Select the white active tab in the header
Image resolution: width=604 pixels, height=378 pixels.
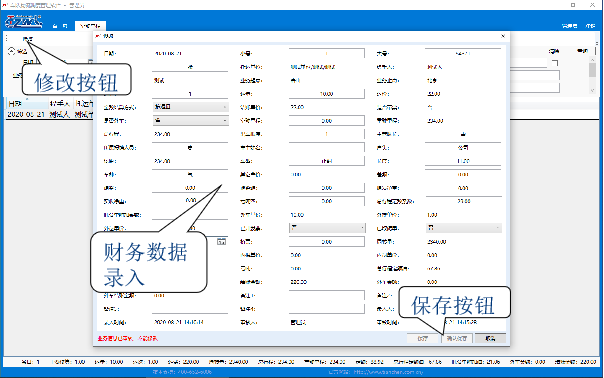90,26
